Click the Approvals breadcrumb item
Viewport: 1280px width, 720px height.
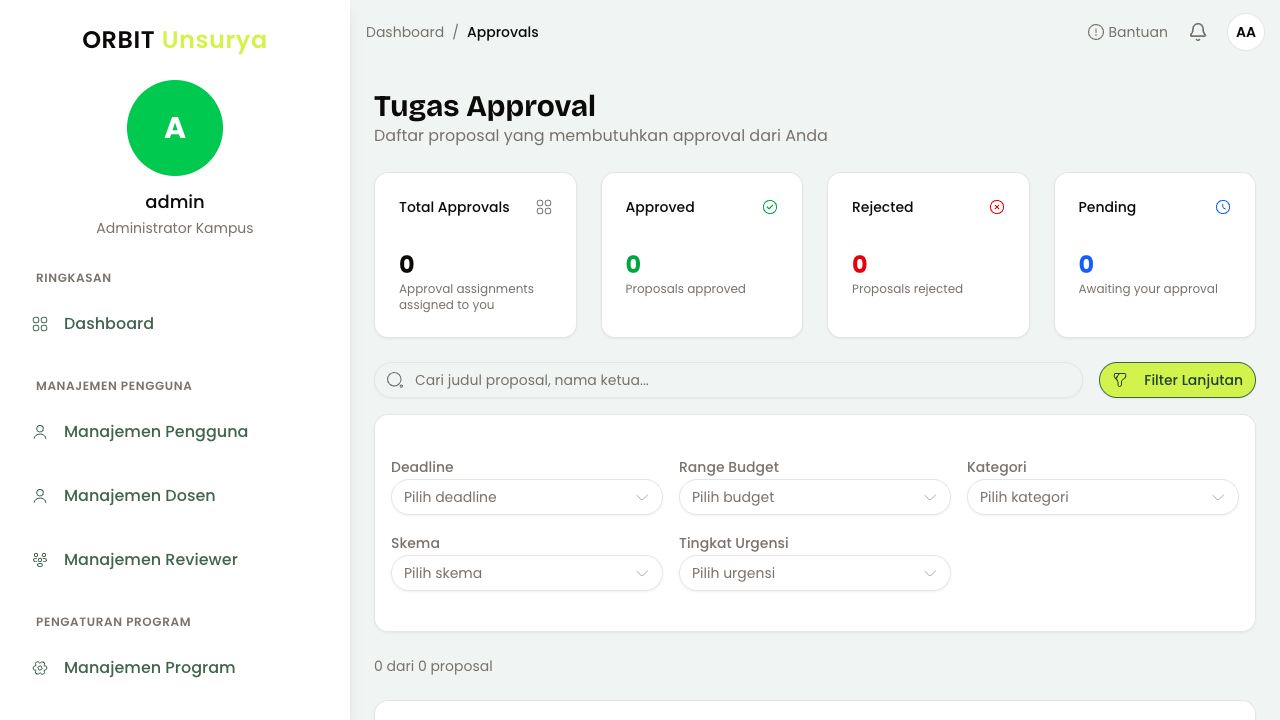coord(503,32)
